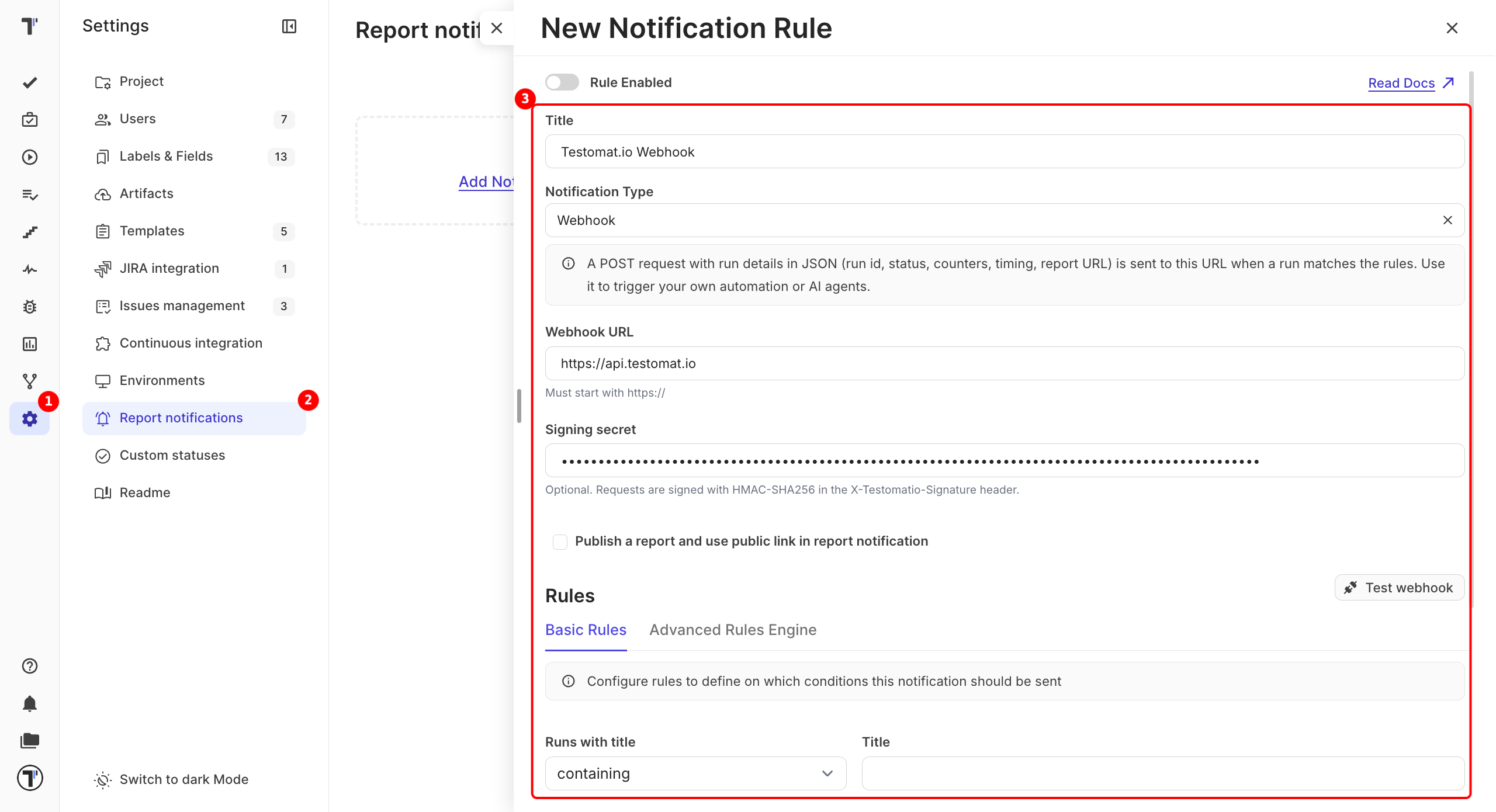Open the Tests checkmark icon in left rail

click(30, 82)
